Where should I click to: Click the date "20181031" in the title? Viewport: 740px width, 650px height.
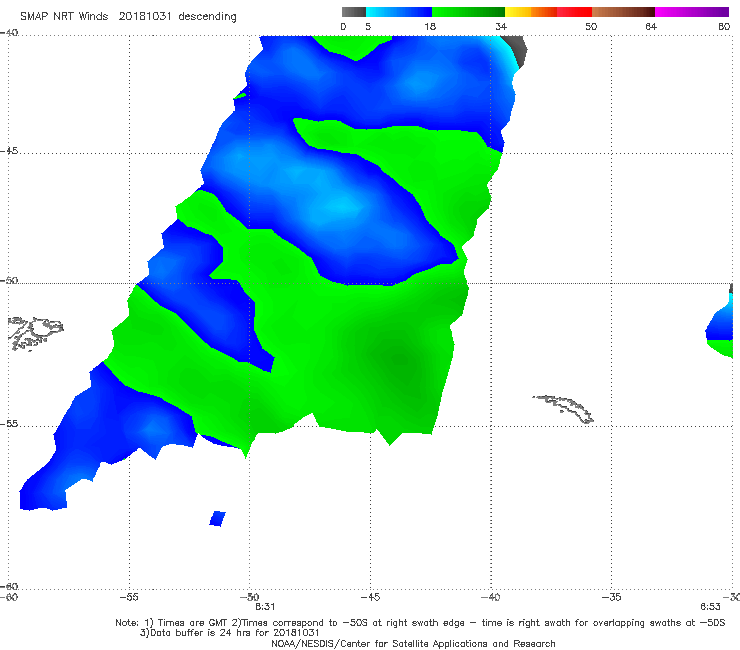coord(145,17)
